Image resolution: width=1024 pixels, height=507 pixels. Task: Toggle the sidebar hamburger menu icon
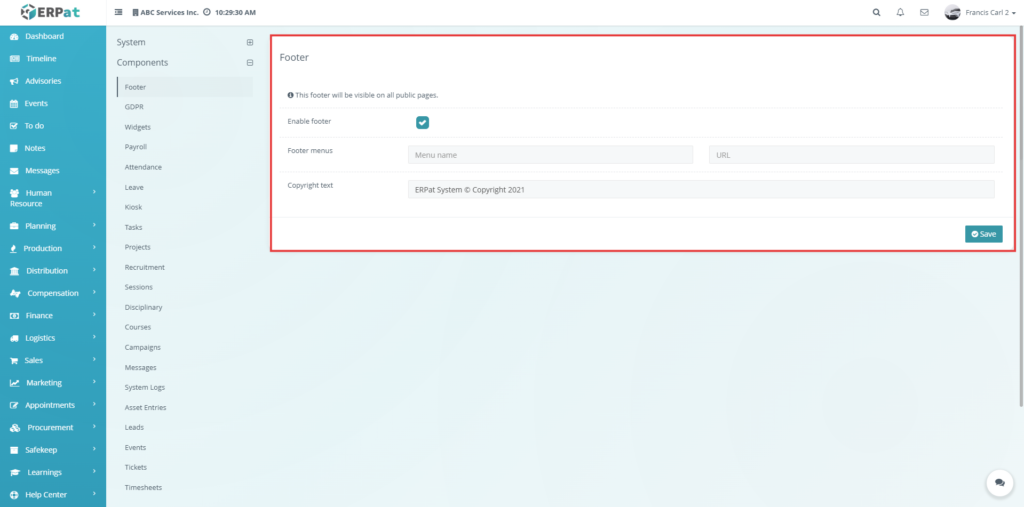[118, 12]
